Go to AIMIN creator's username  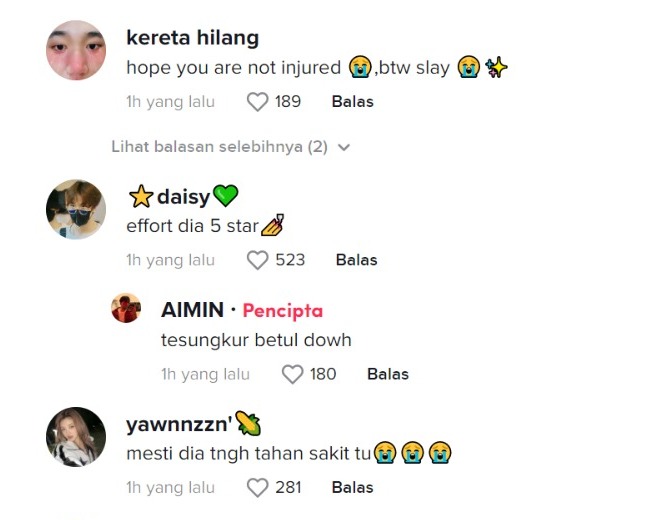point(192,311)
